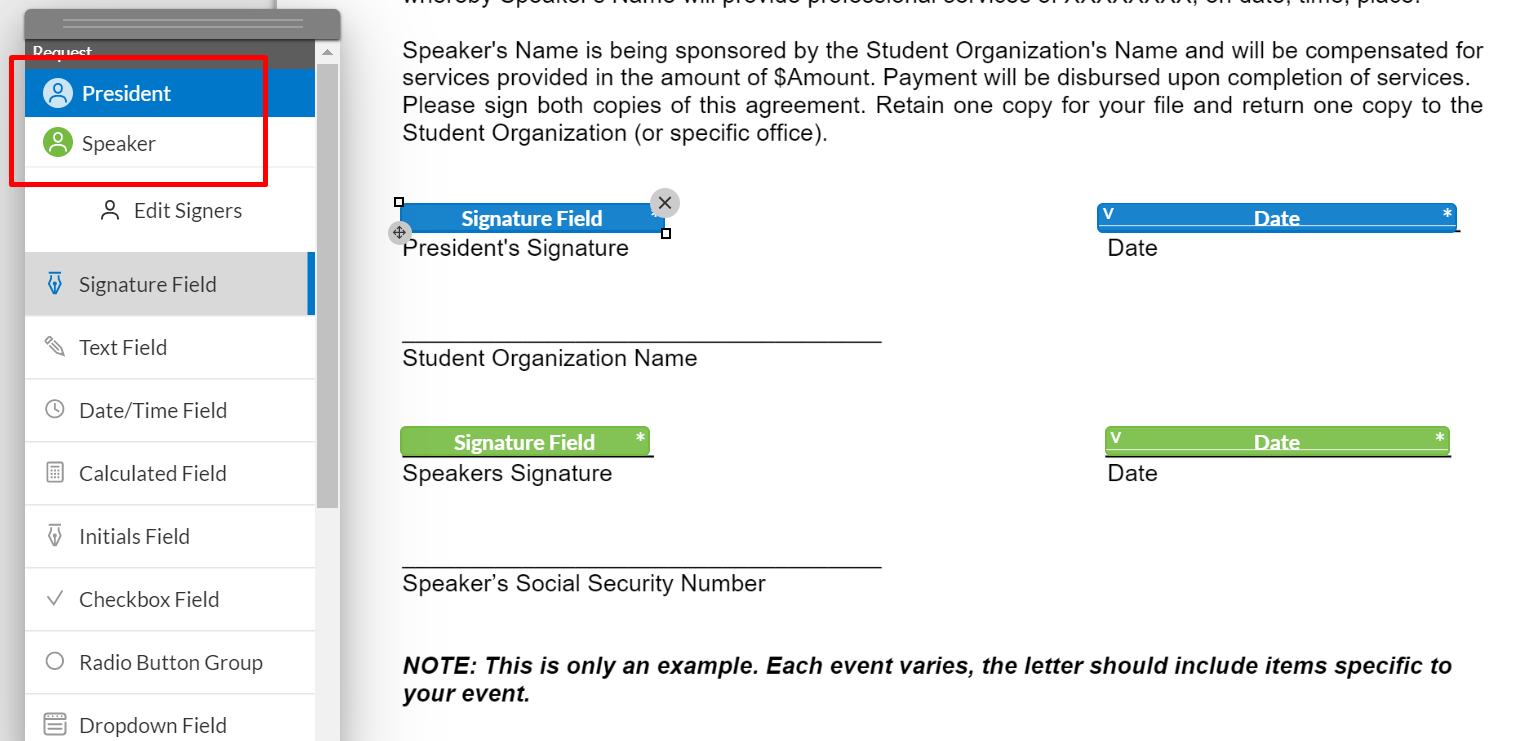Add a Checkbox Field from the panel
The width and height of the screenshot is (1538, 741).
click(149, 600)
